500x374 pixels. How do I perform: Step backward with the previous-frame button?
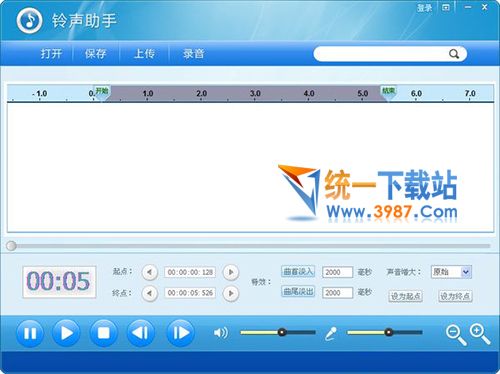coord(140,333)
